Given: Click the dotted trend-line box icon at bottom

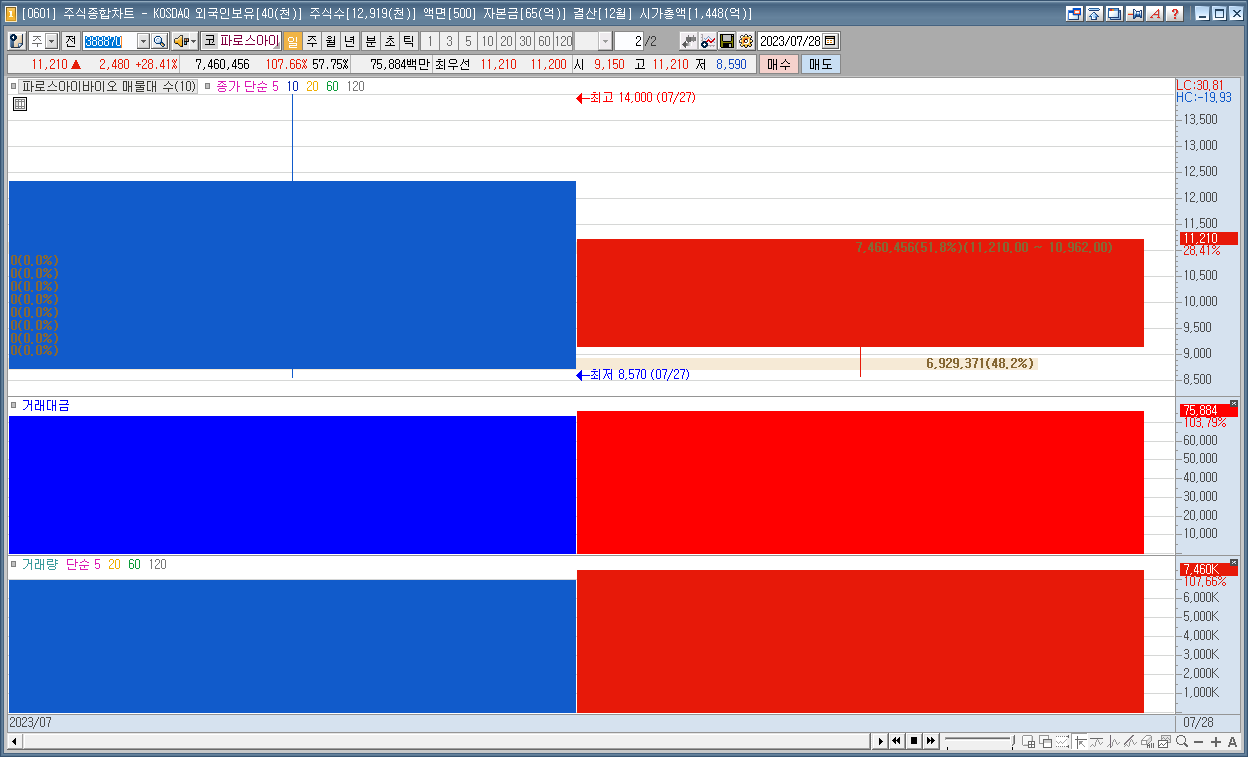Looking at the screenshot, I should (1062, 742).
